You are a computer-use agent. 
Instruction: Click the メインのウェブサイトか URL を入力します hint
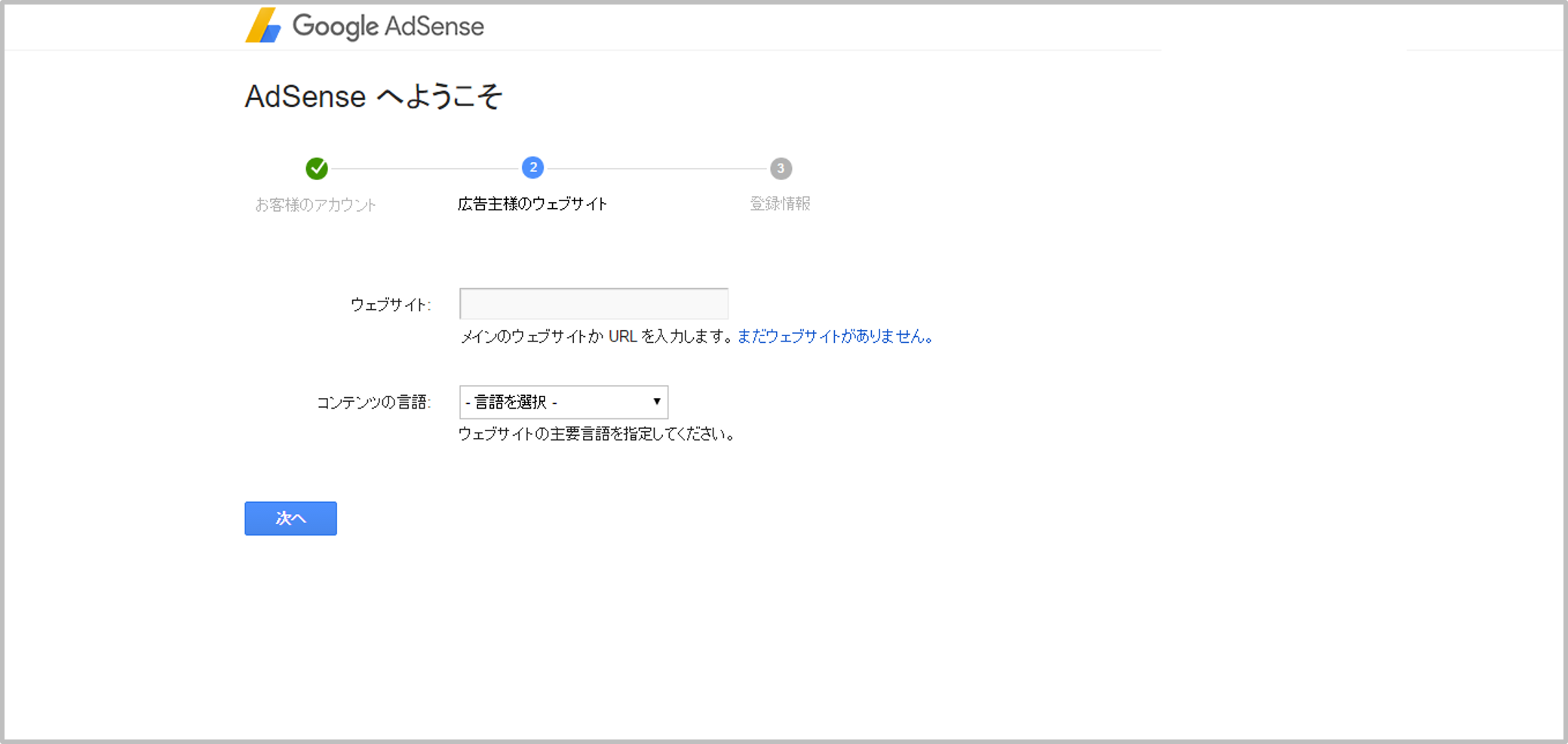point(597,336)
